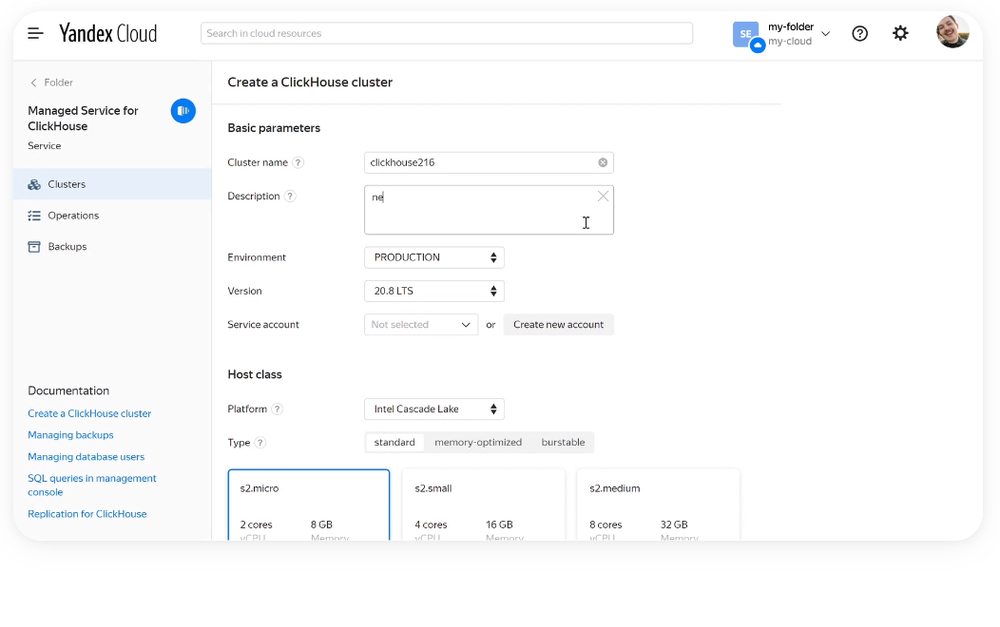
Task: Open the Environment PRODUCTION dropdown
Action: tap(434, 258)
